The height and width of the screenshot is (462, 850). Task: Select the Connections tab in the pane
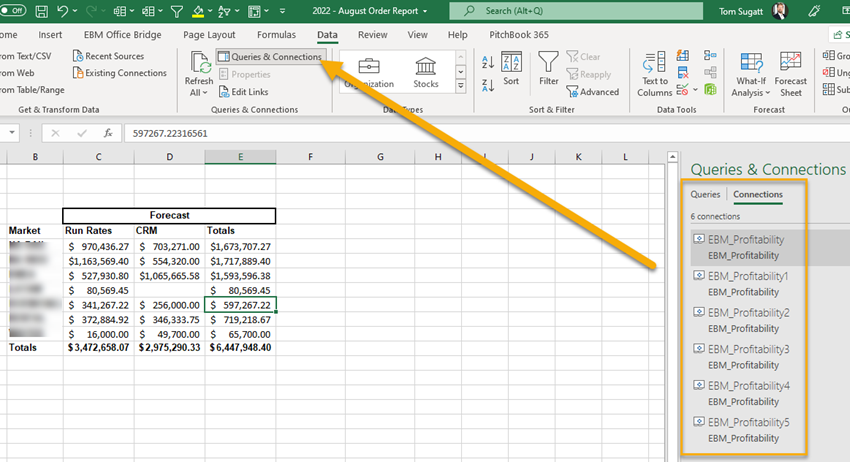(x=758, y=194)
